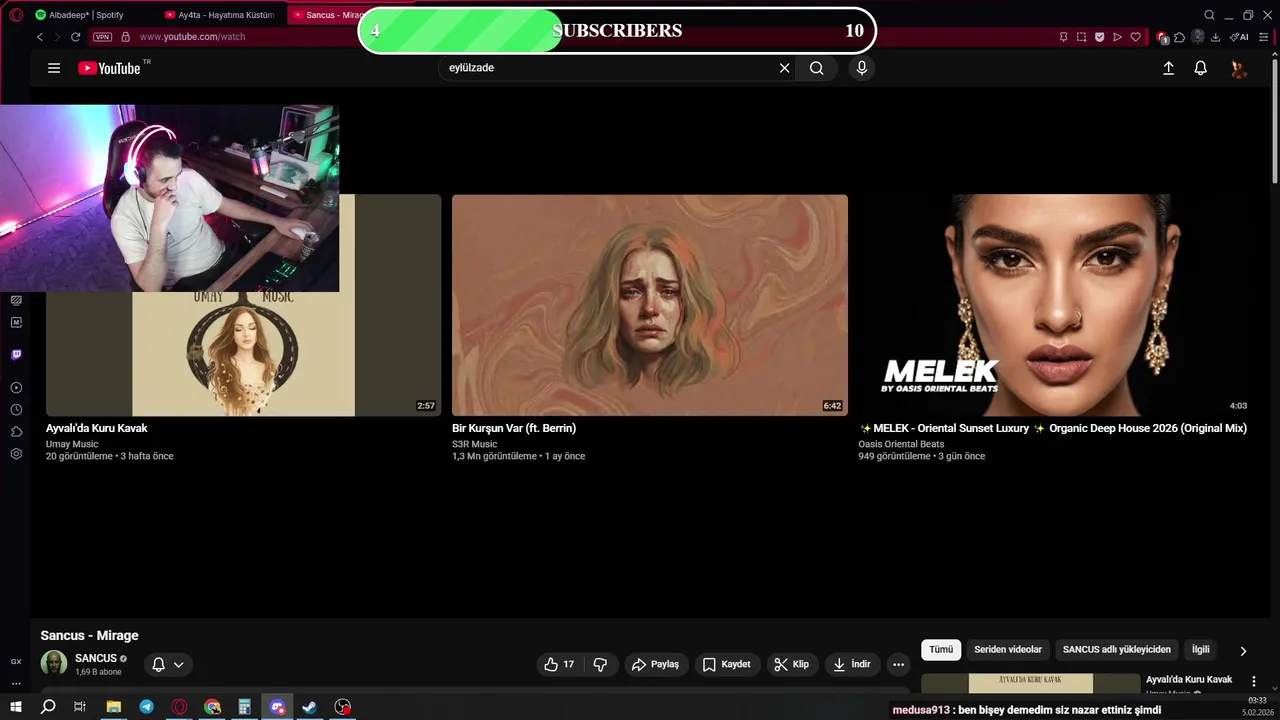Image resolution: width=1280 pixels, height=720 pixels.
Task: Click the Kaydet save button
Action: click(x=727, y=664)
